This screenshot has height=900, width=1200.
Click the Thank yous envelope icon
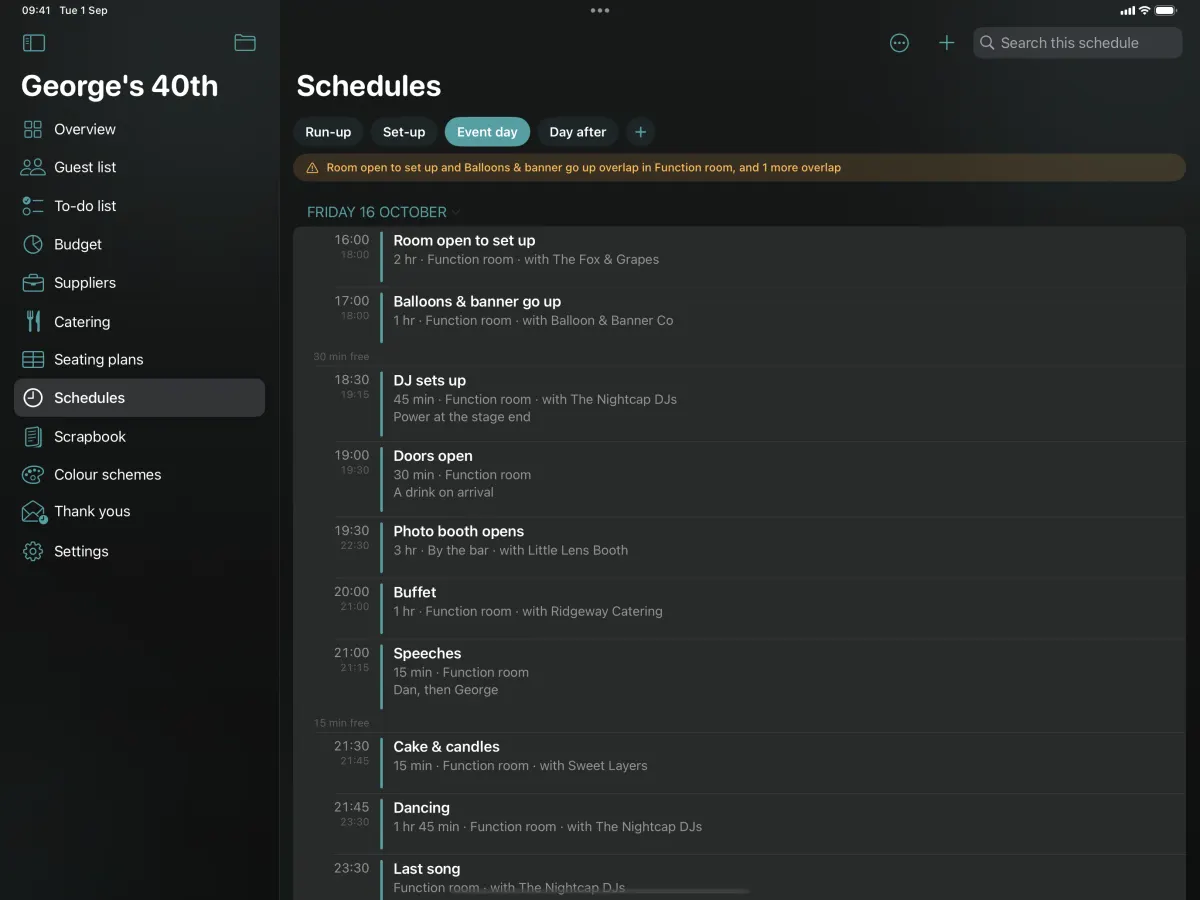tap(33, 512)
